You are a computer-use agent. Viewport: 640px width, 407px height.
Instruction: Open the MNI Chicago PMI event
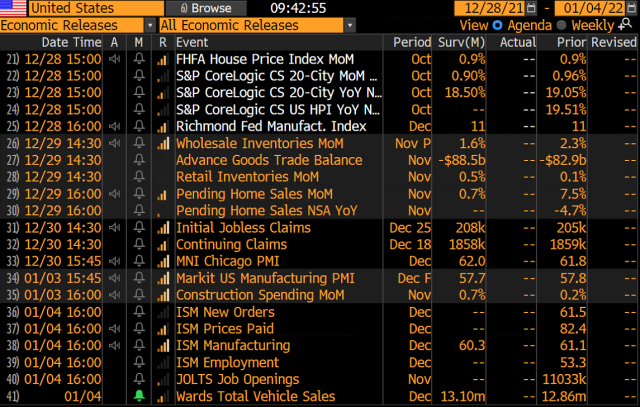[227, 261]
